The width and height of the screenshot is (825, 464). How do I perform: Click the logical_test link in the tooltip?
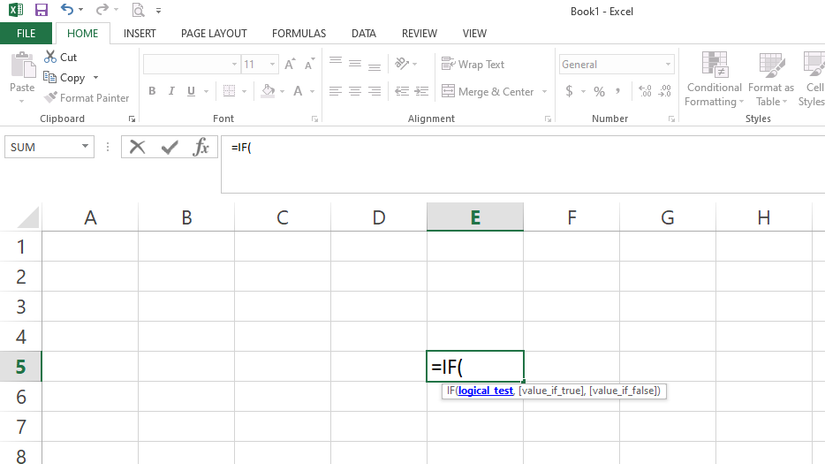pos(485,391)
